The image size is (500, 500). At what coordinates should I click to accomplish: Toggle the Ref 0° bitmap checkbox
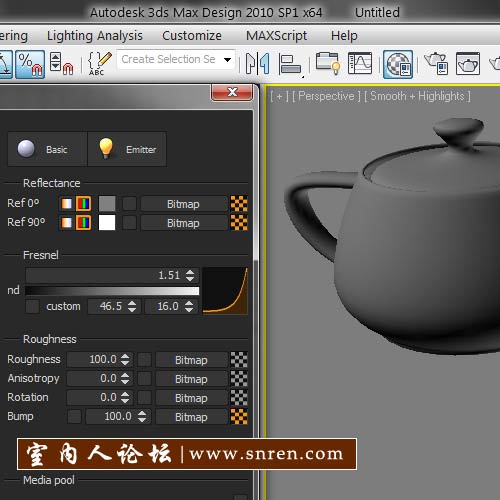tap(129, 204)
